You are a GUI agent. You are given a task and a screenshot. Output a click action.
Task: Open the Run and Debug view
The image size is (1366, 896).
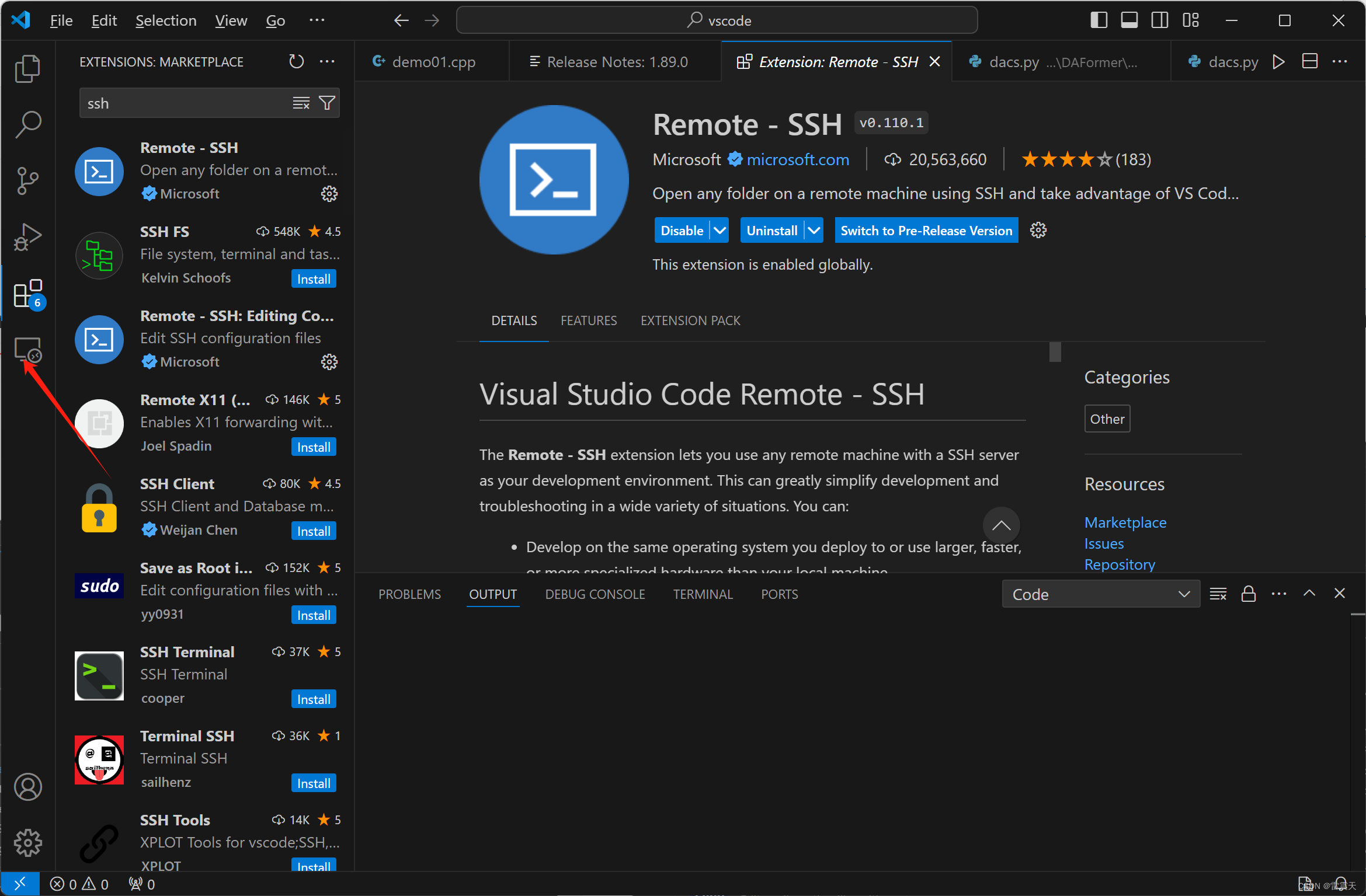[27, 236]
